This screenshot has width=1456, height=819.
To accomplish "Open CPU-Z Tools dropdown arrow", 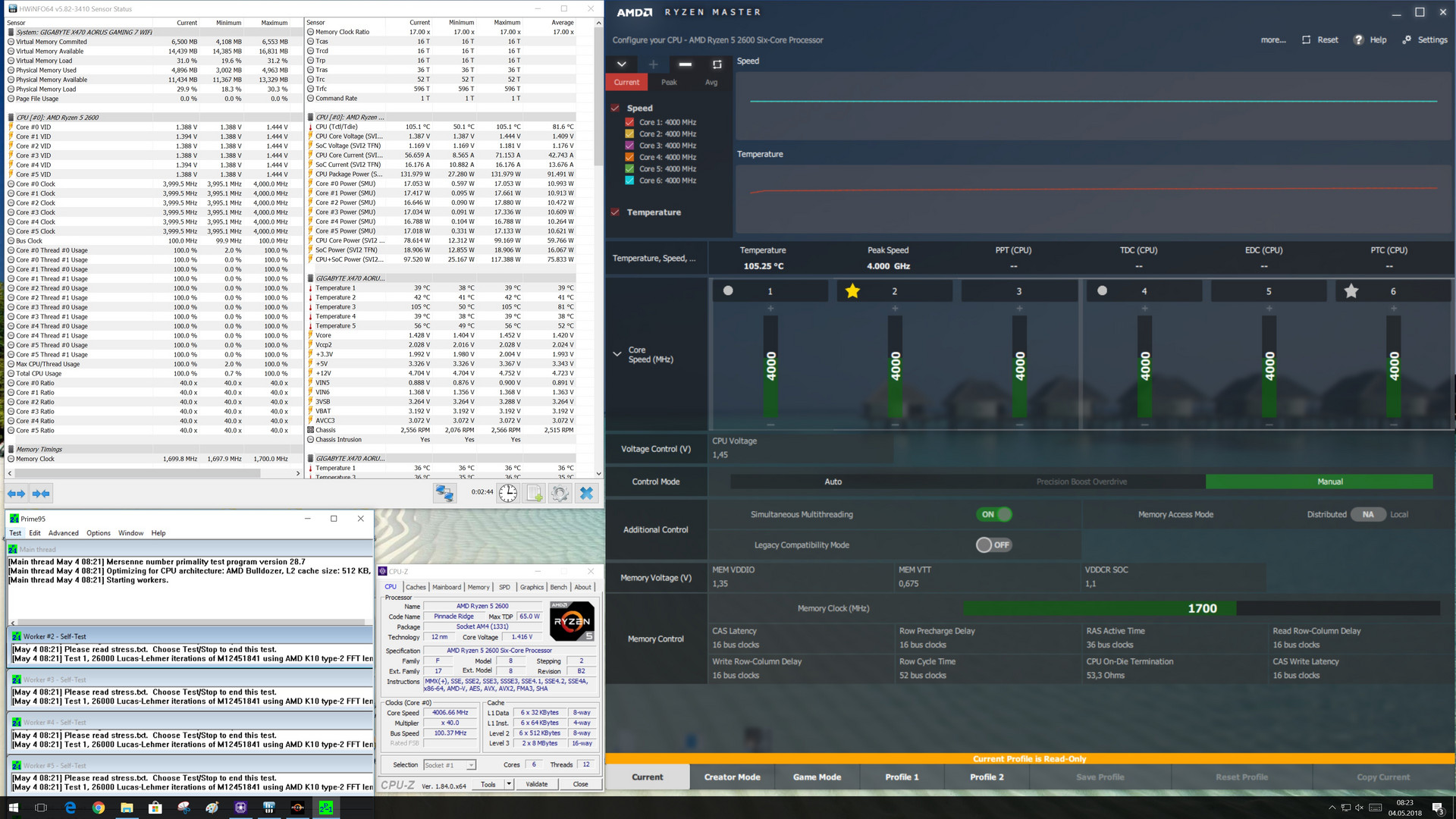I will click(509, 784).
